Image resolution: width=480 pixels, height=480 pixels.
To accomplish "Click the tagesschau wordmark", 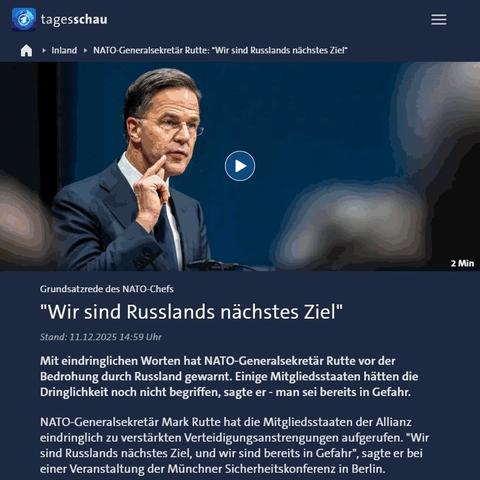I will [x=74, y=19].
